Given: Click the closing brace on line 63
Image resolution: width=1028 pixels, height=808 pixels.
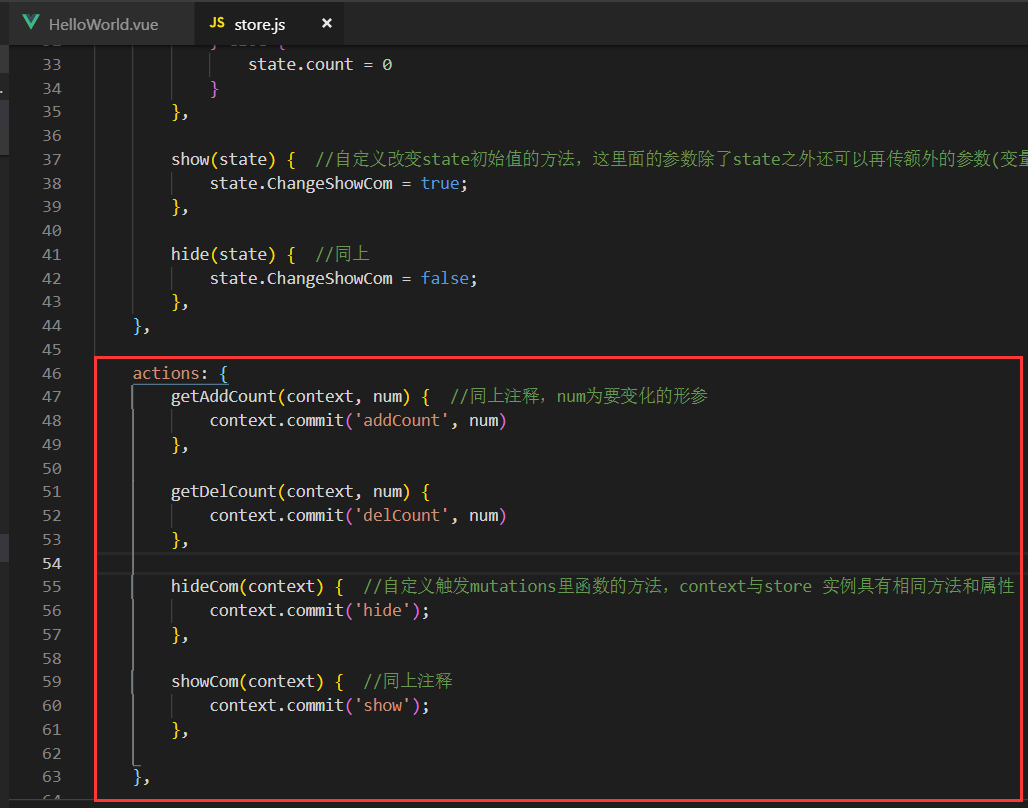Looking at the screenshot, I should (137, 777).
